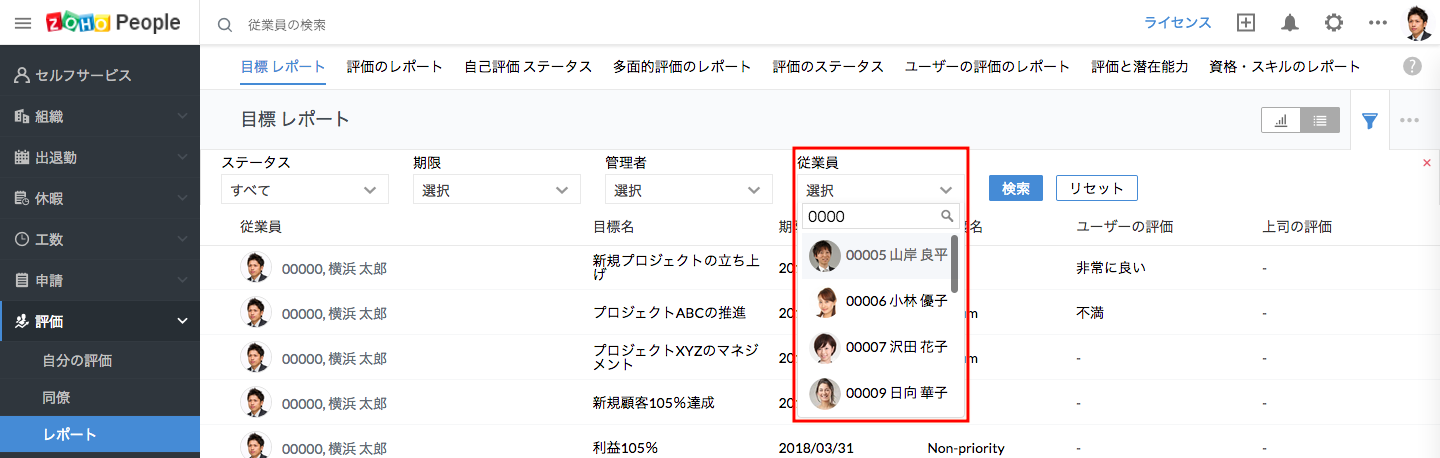Click プロジェクトABCの推進 goal name
The image size is (1440, 458).
(669, 313)
